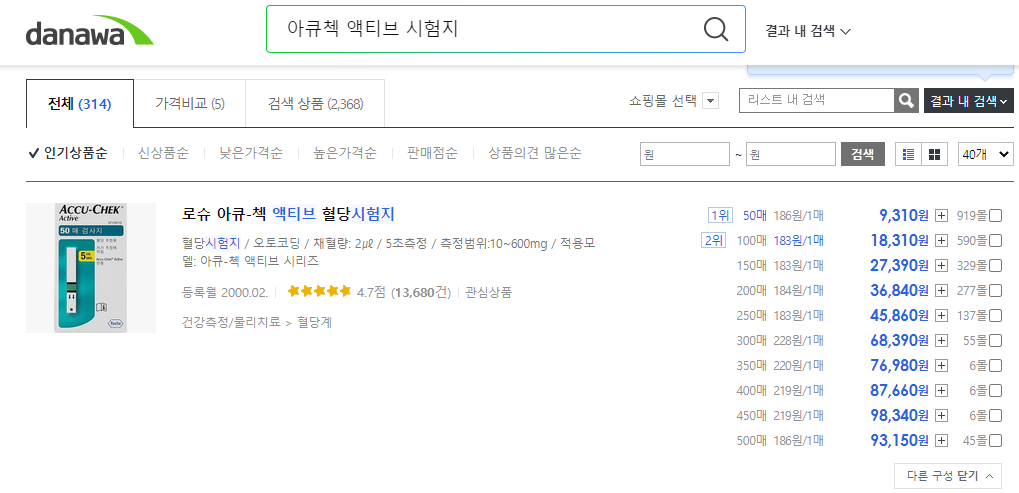This screenshot has height=493, width=1019.
Task: Focus the minimum price 원 input
Action: click(x=685, y=154)
